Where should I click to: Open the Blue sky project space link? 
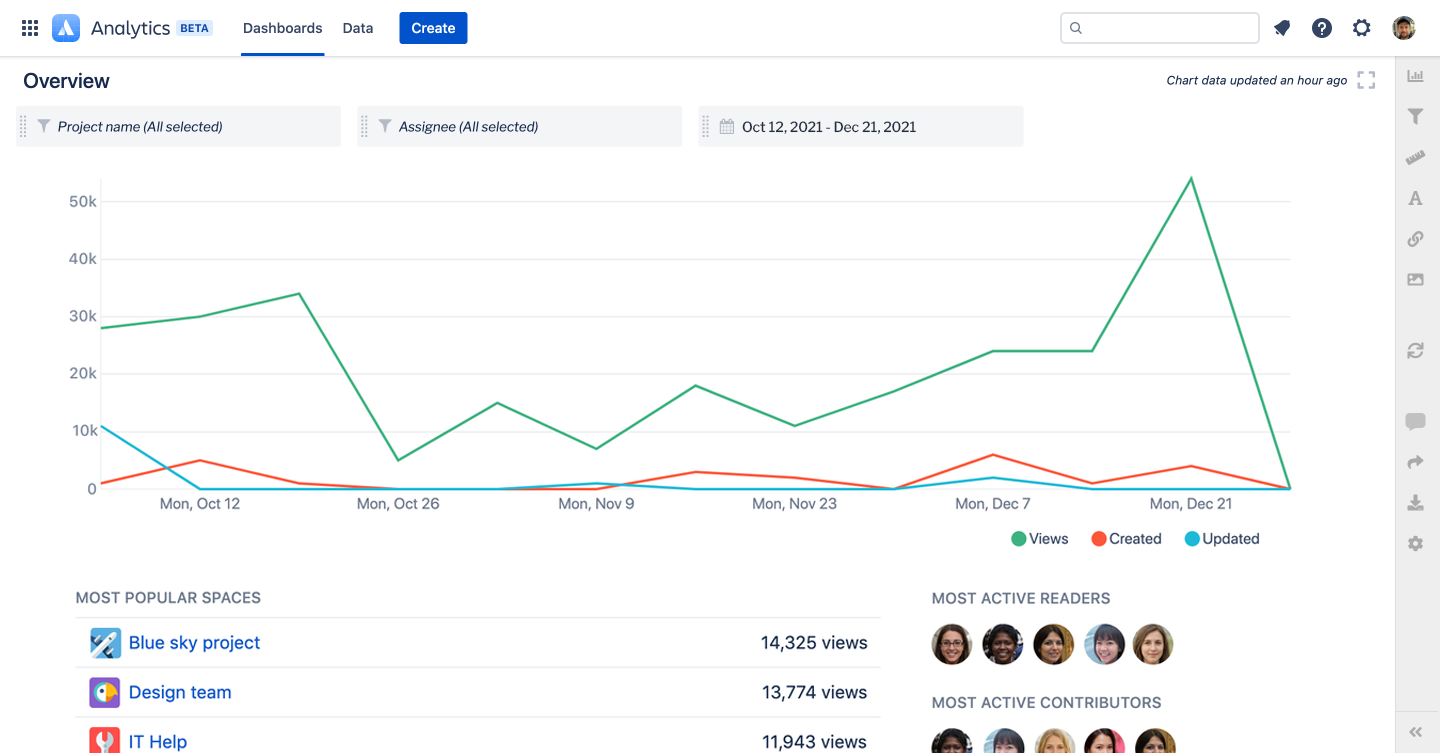[194, 642]
